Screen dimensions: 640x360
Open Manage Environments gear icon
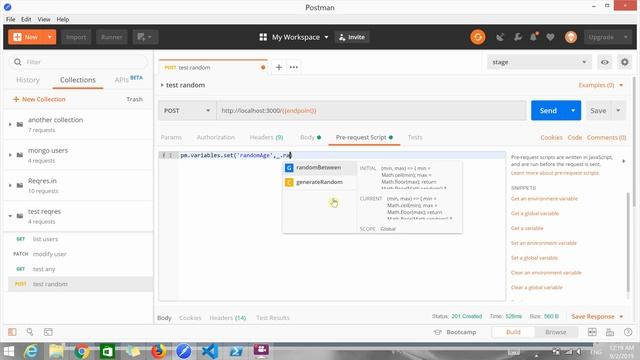click(x=624, y=62)
